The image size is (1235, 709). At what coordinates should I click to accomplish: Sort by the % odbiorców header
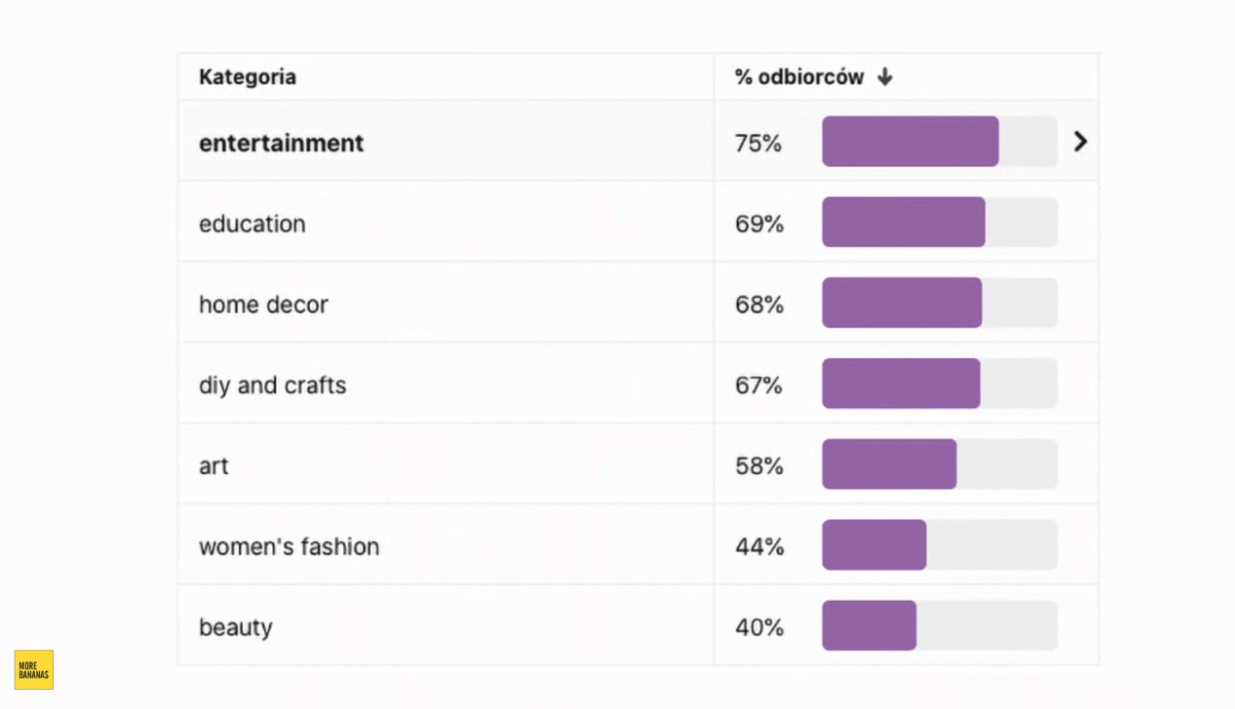click(799, 77)
